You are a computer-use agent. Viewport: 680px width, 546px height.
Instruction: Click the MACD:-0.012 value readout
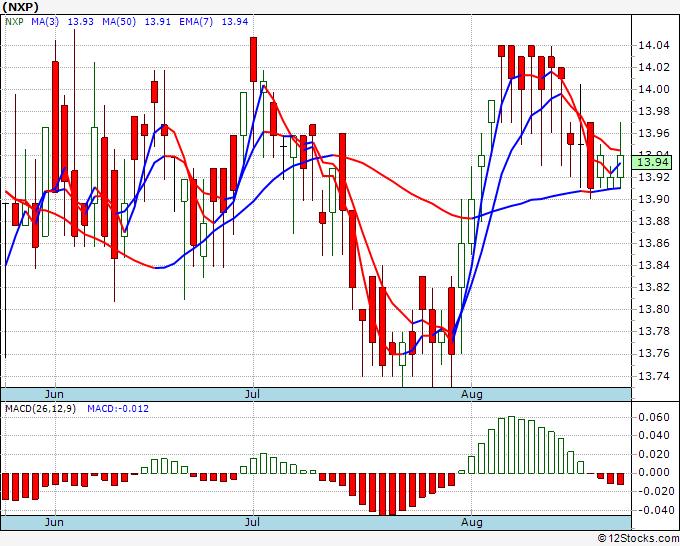118,409
